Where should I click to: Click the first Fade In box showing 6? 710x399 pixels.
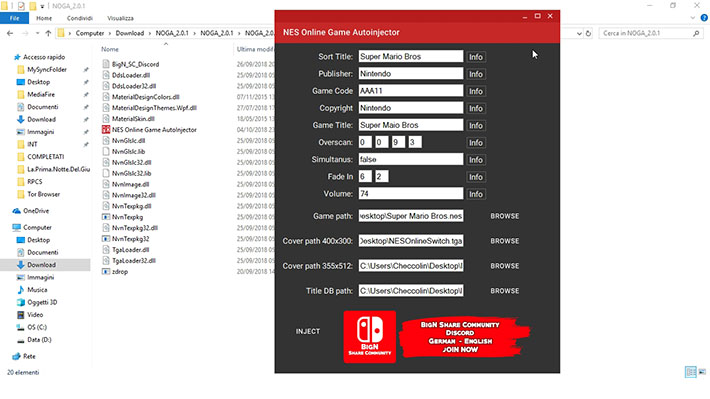pyautogui.click(x=365, y=177)
